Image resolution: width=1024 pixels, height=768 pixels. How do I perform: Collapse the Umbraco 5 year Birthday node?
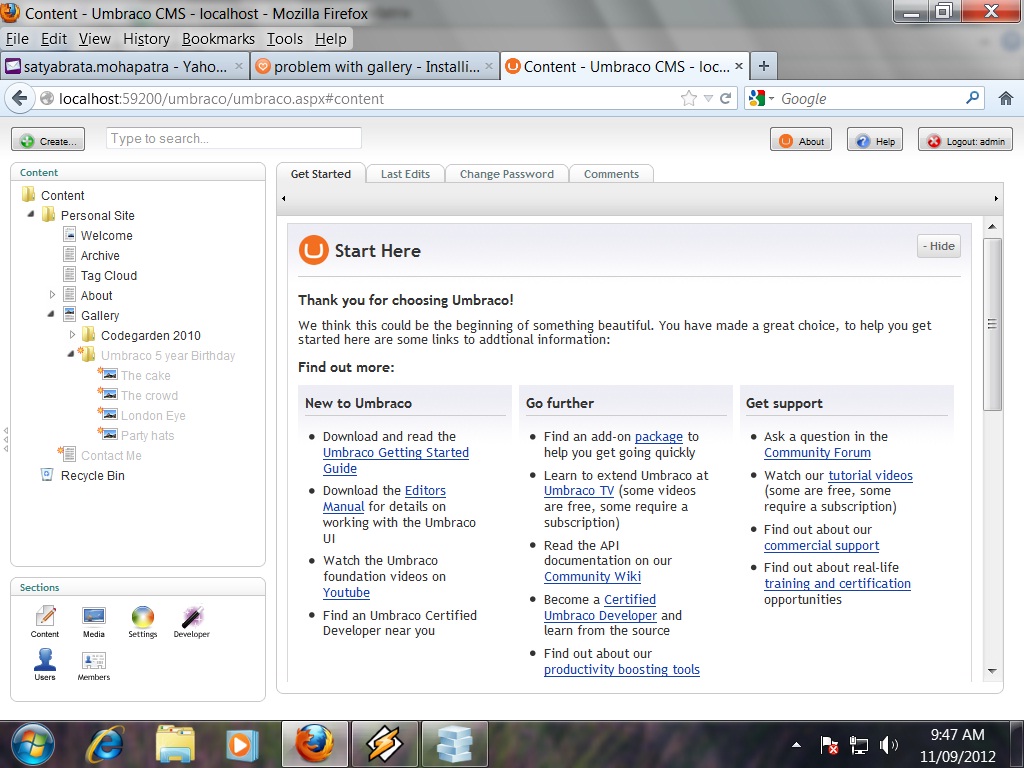click(71, 354)
